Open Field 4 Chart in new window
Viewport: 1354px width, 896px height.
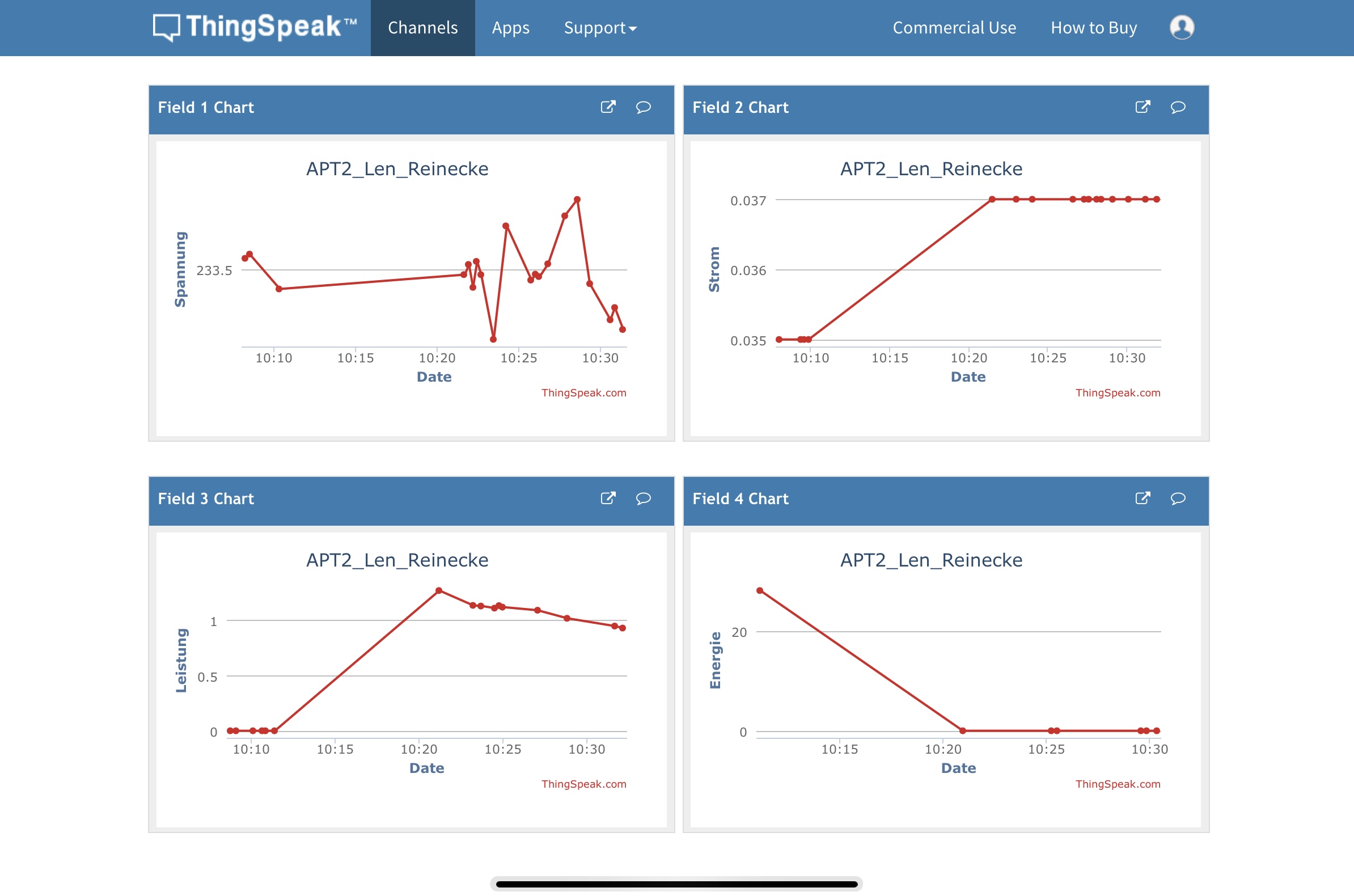coord(1142,498)
